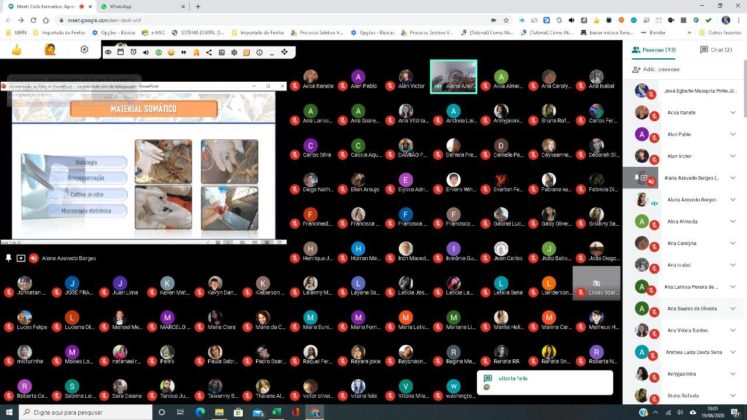
Task: Click the browser home button
Action: coord(46,20)
